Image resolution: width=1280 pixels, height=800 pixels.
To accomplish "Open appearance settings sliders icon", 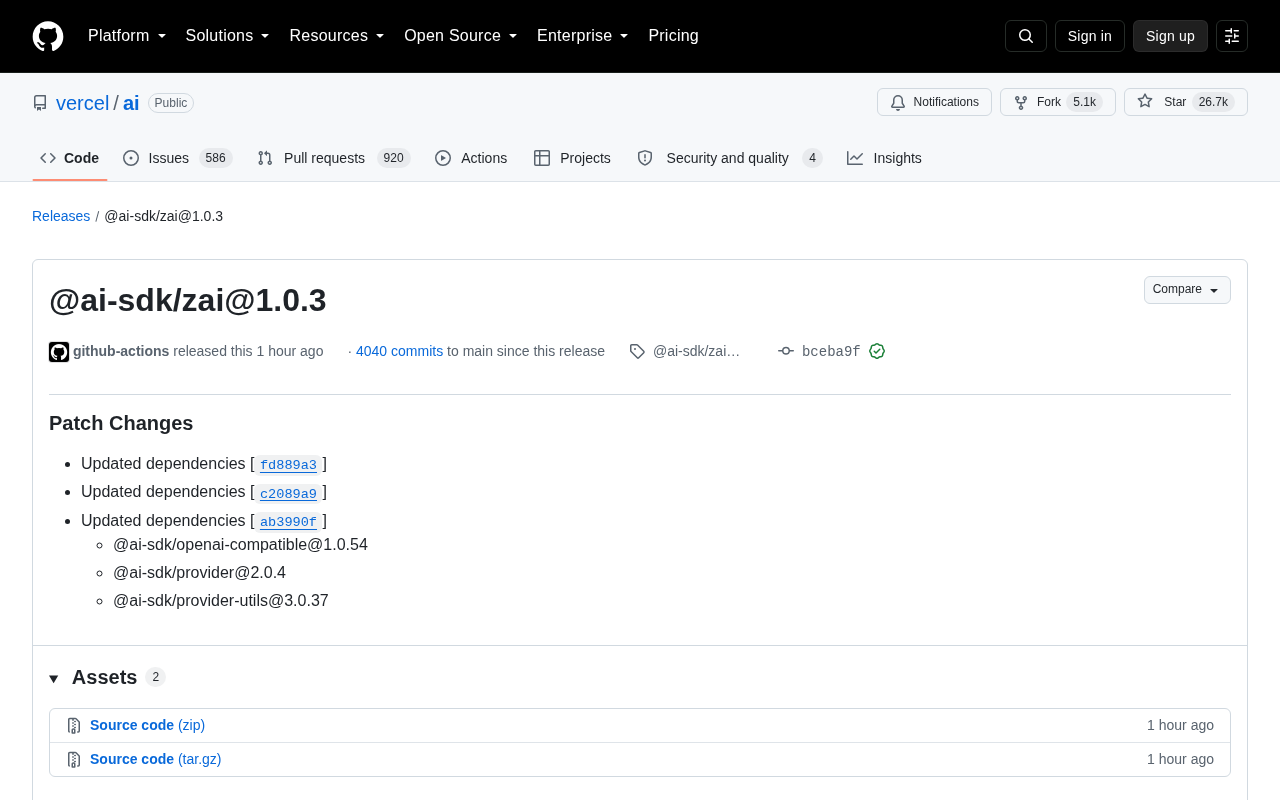I will (x=1232, y=36).
